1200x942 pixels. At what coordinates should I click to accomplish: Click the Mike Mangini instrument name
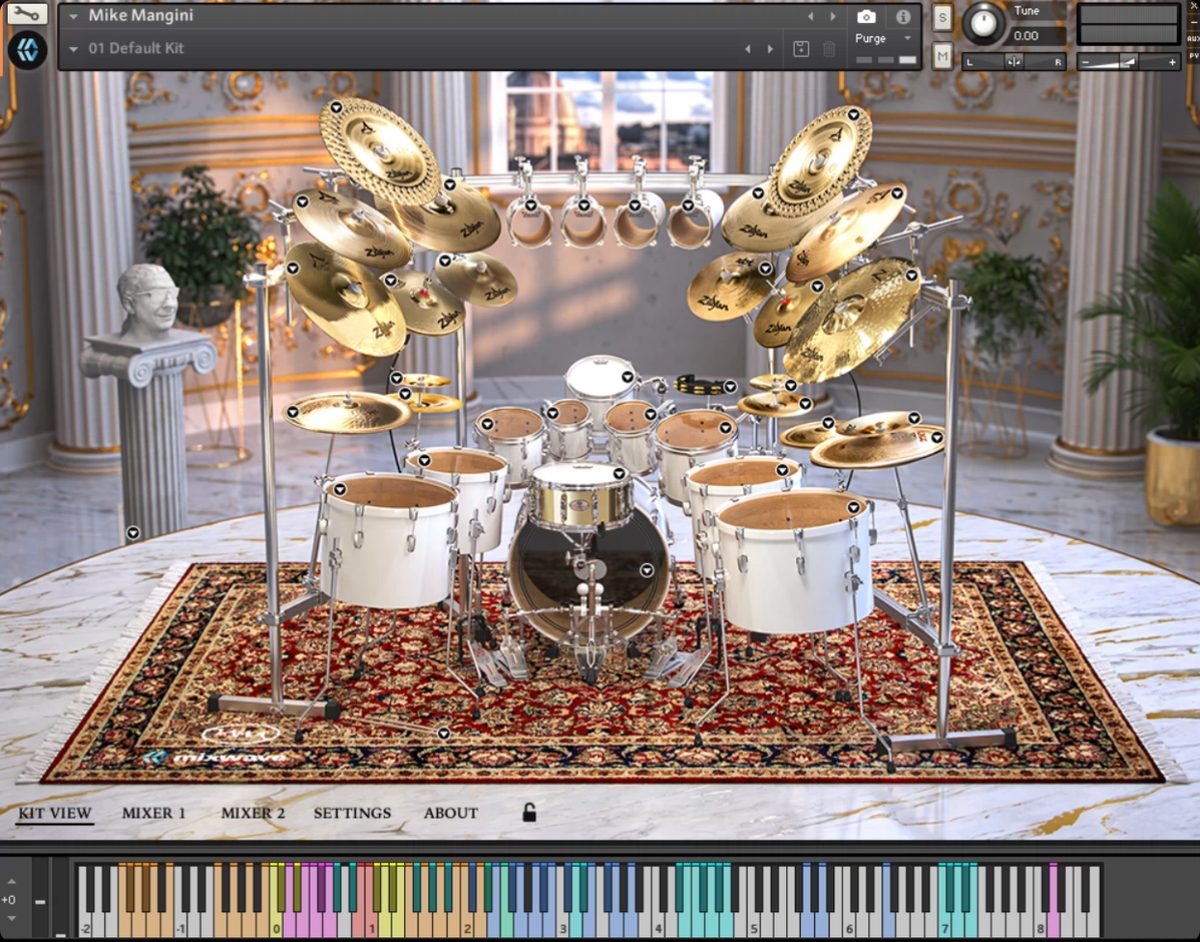pyautogui.click(x=141, y=16)
